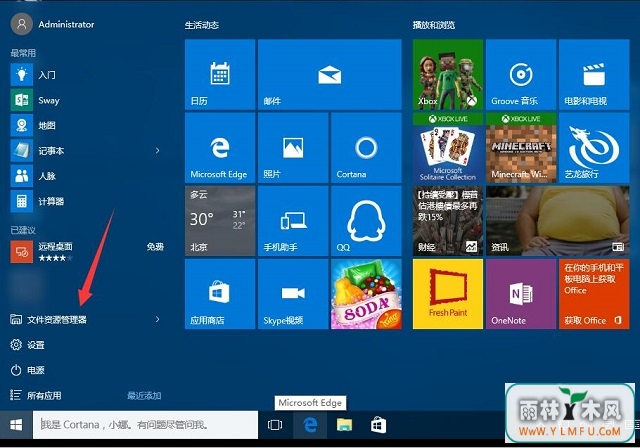
Task: Launch the Candy Crush Soda tile
Action: [366, 294]
